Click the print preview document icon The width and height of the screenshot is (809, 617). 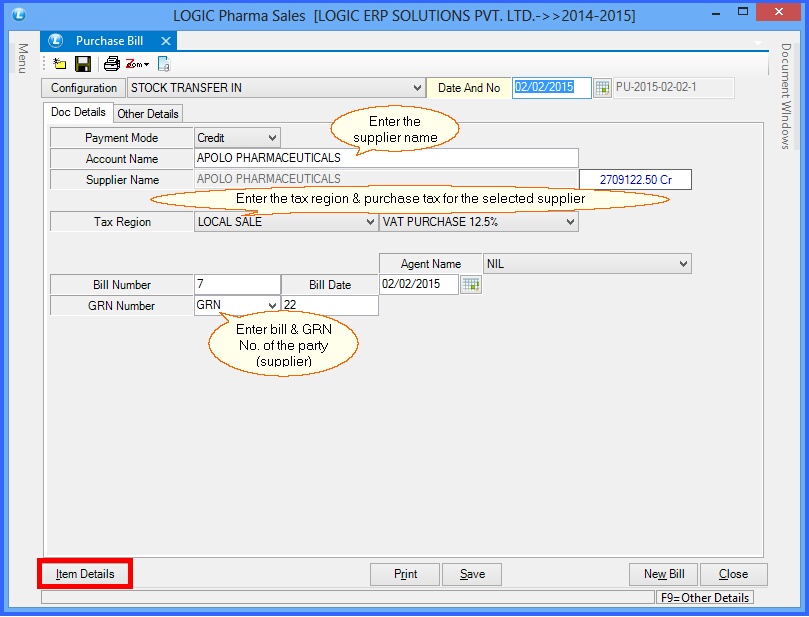tap(163, 64)
